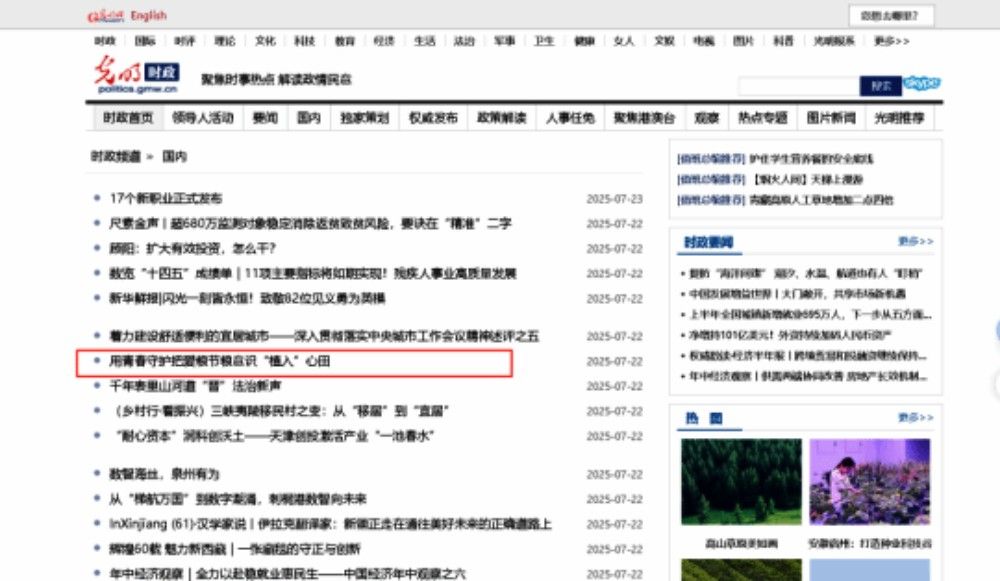The width and height of the screenshot is (1000, 581).
Task: Click 国内 in the breadcrumb path
Action: coord(175,157)
